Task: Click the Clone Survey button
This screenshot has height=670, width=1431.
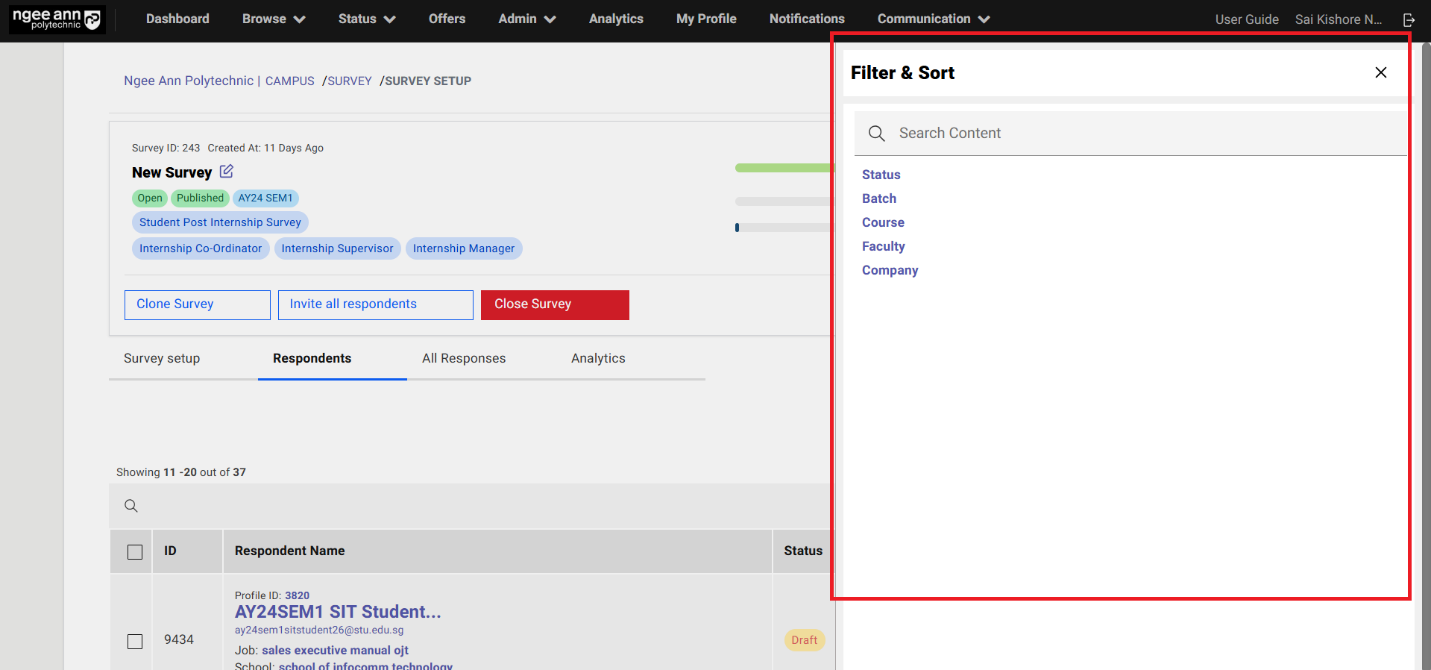Action: click(197, 304)
